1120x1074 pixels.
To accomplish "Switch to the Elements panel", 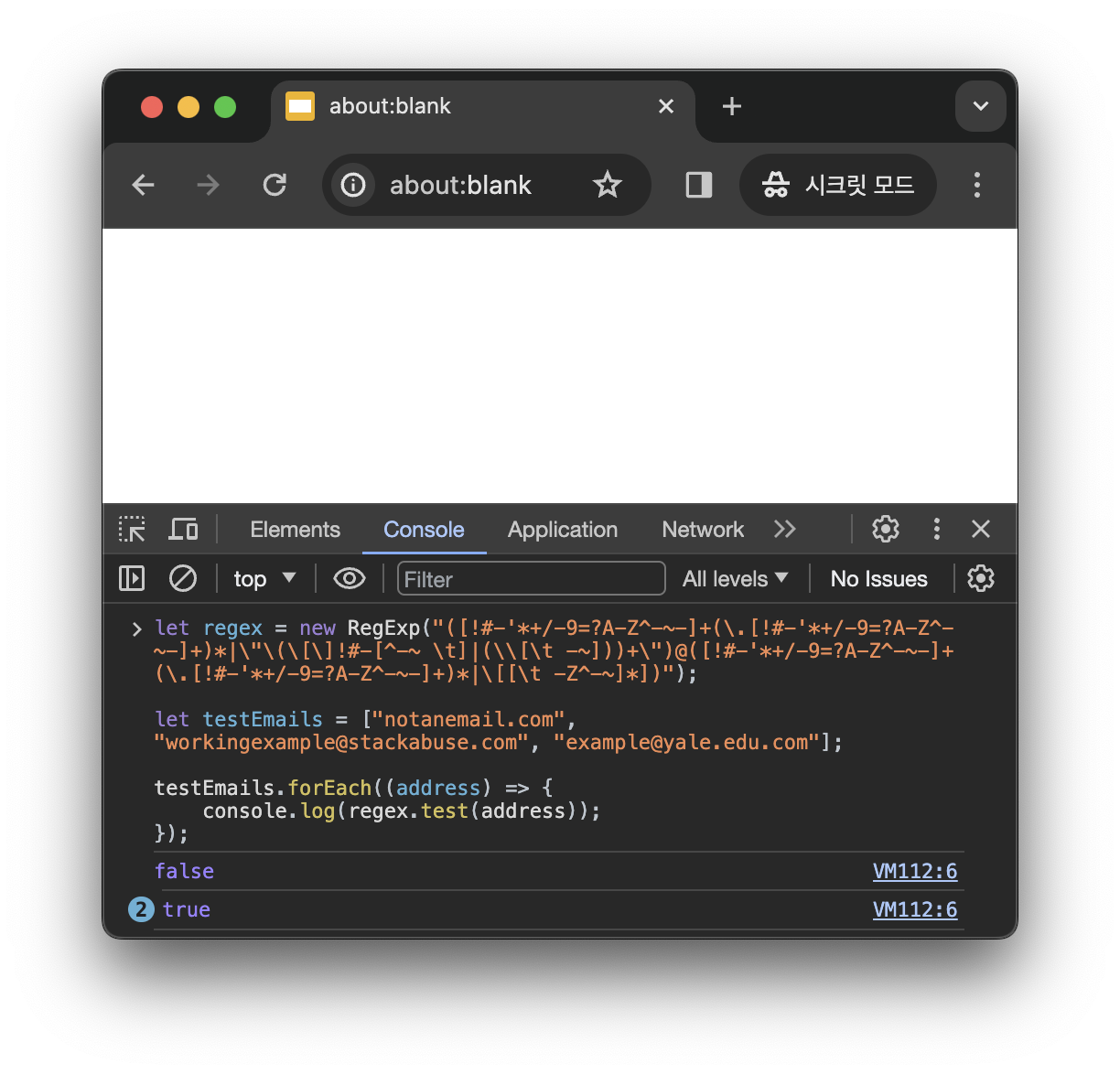I will [295, 530].
